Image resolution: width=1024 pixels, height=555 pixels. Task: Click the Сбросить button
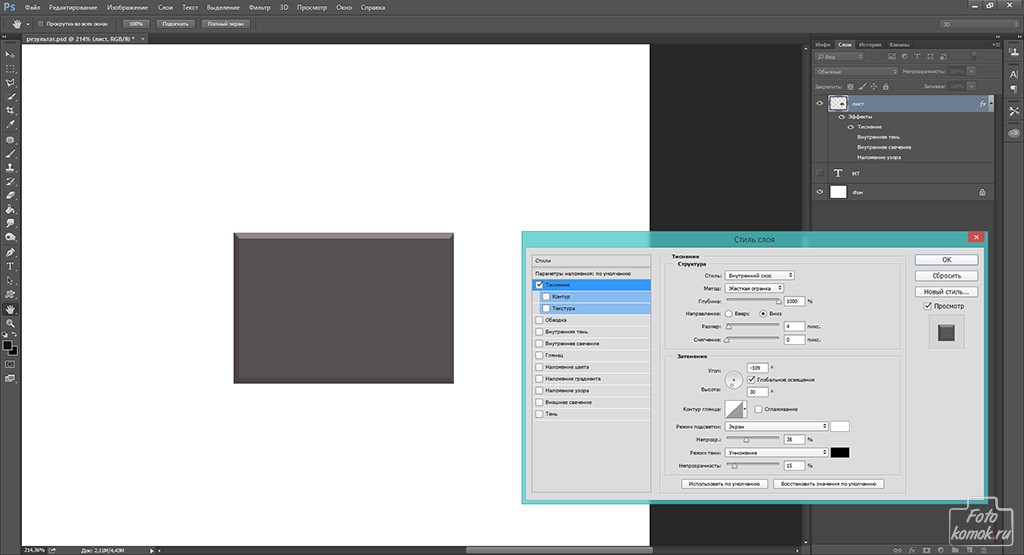(x=946, y=276)
